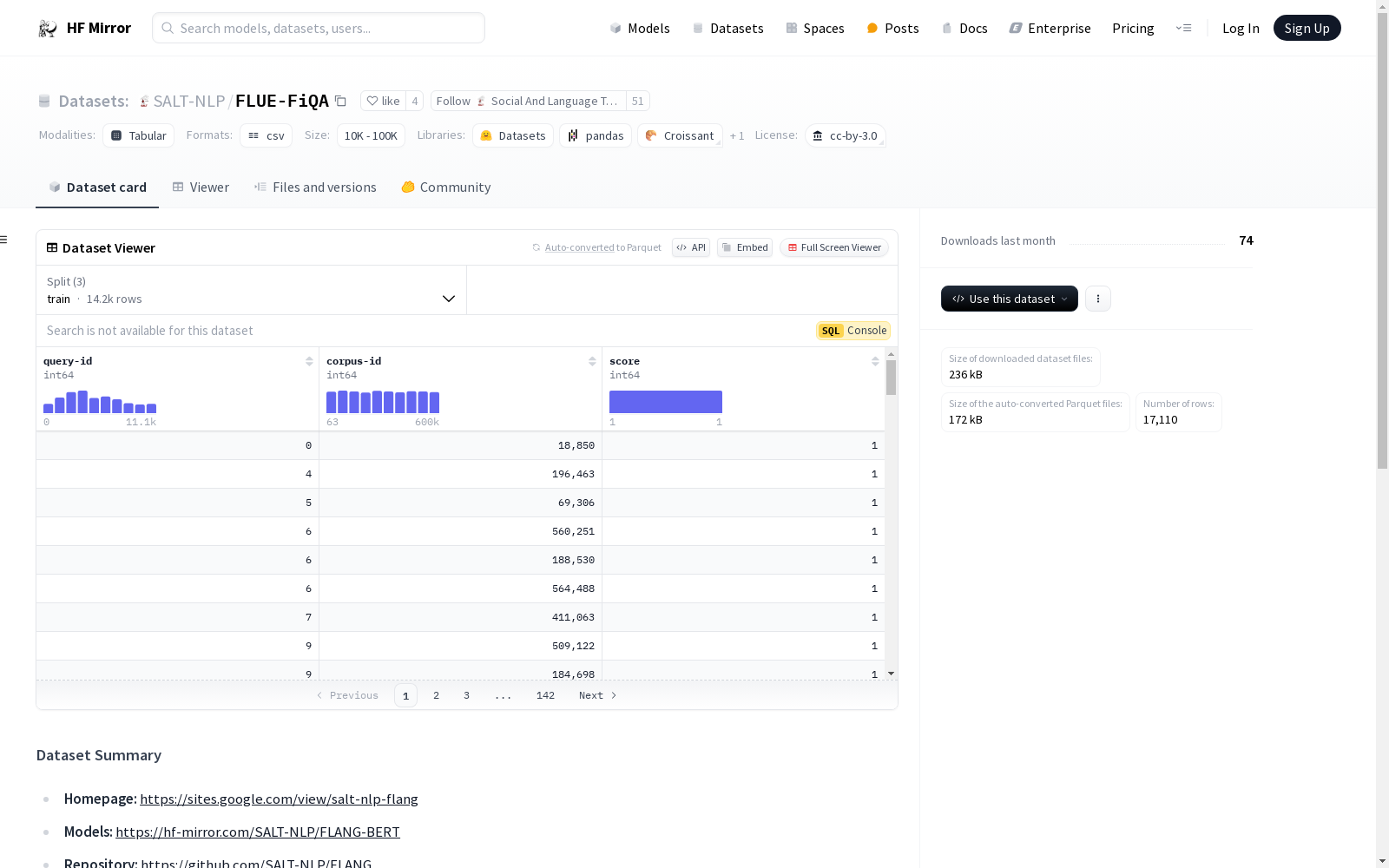Image resolution: width=1389 pixels, height=868 pixels.
Task: Click the pandas library tag
Action: point(596,135)
